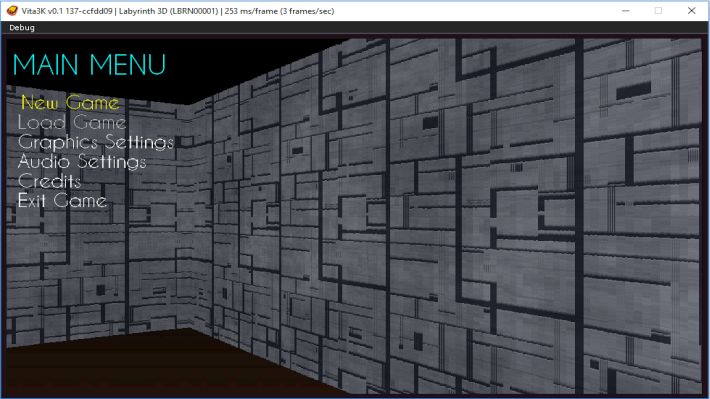The width and height of the screenshot is (710, 399).
Task: Open Audio Settings
Action: [x=82, y=162]
